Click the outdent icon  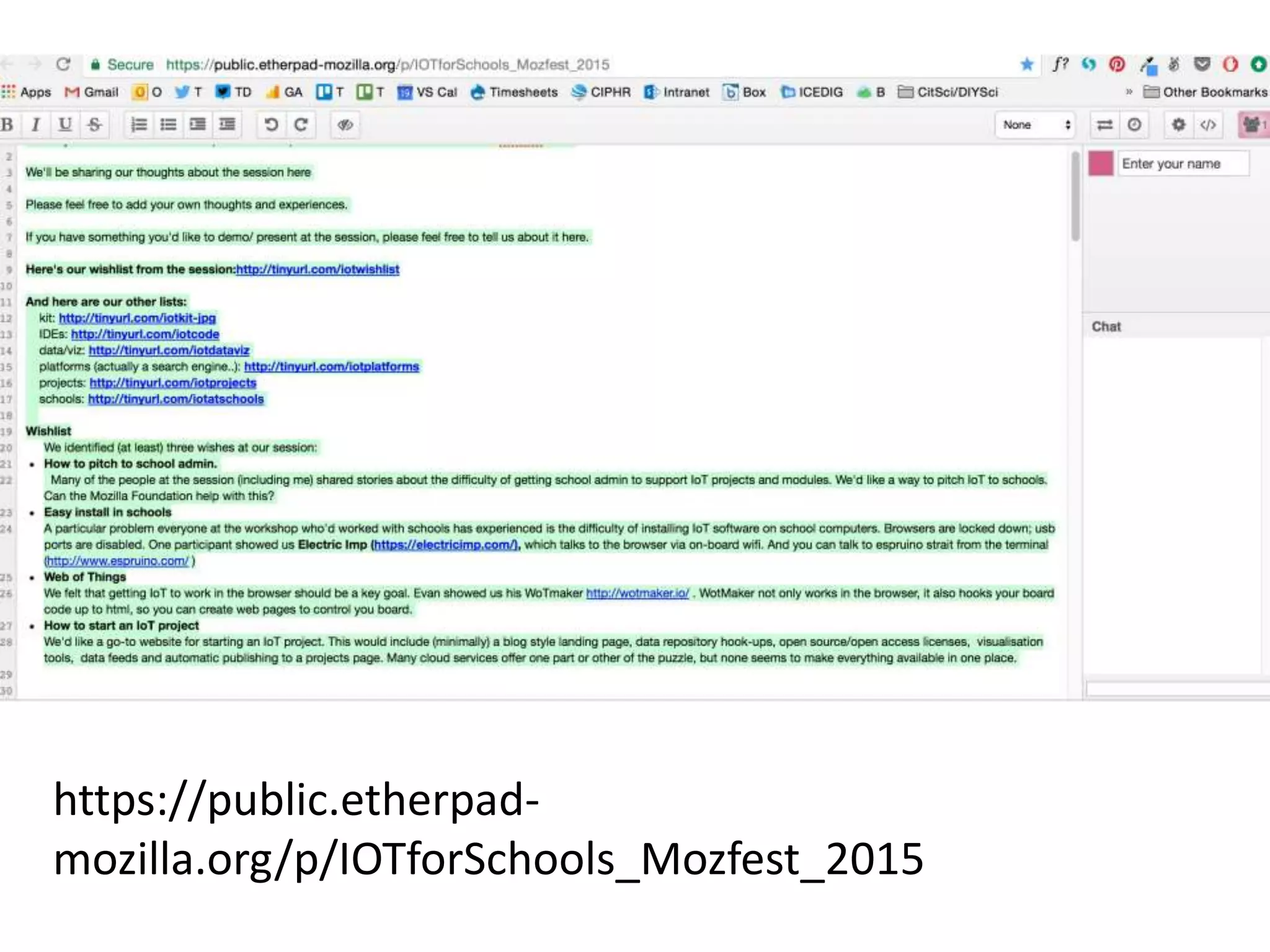(228, 125)
